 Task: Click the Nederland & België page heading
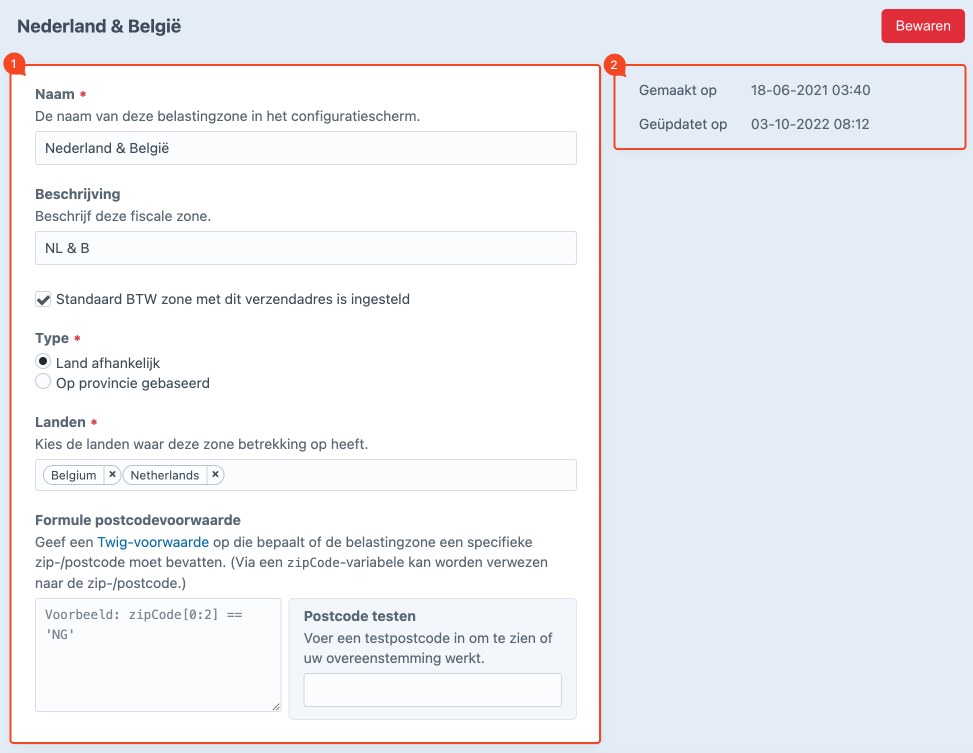97,25
